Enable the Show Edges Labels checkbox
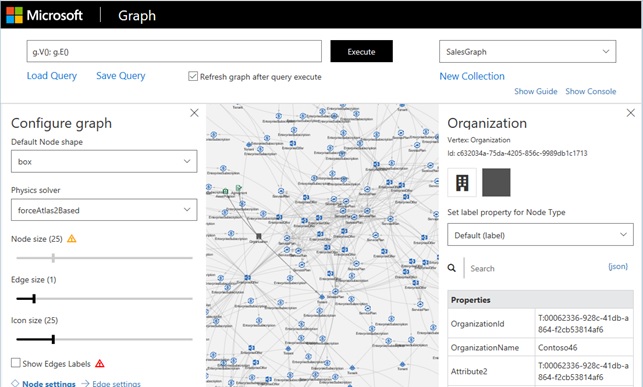643x387 pixels. [16, 363]
